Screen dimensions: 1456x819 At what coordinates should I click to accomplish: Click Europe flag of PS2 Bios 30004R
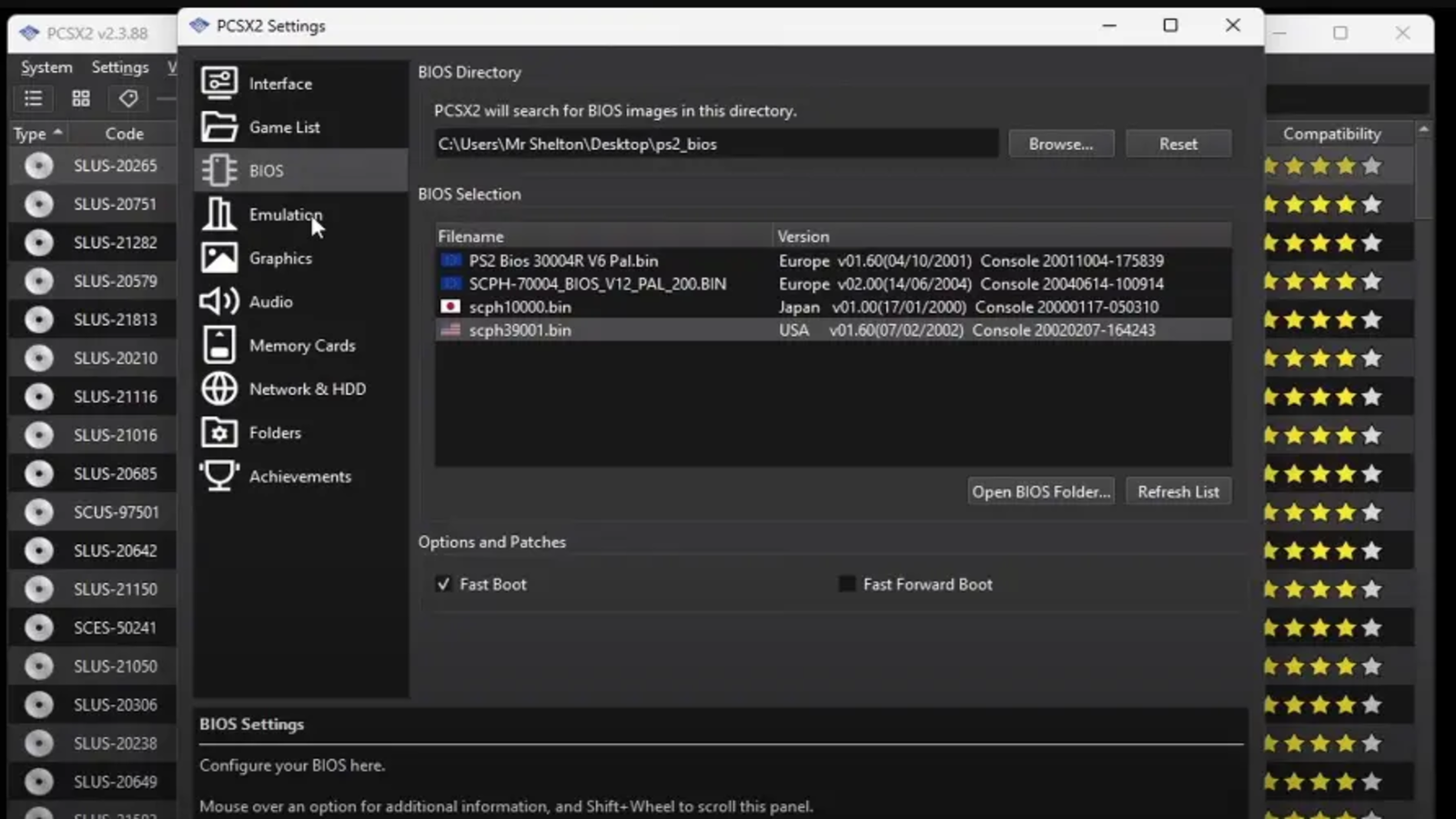tap(450, 260)
